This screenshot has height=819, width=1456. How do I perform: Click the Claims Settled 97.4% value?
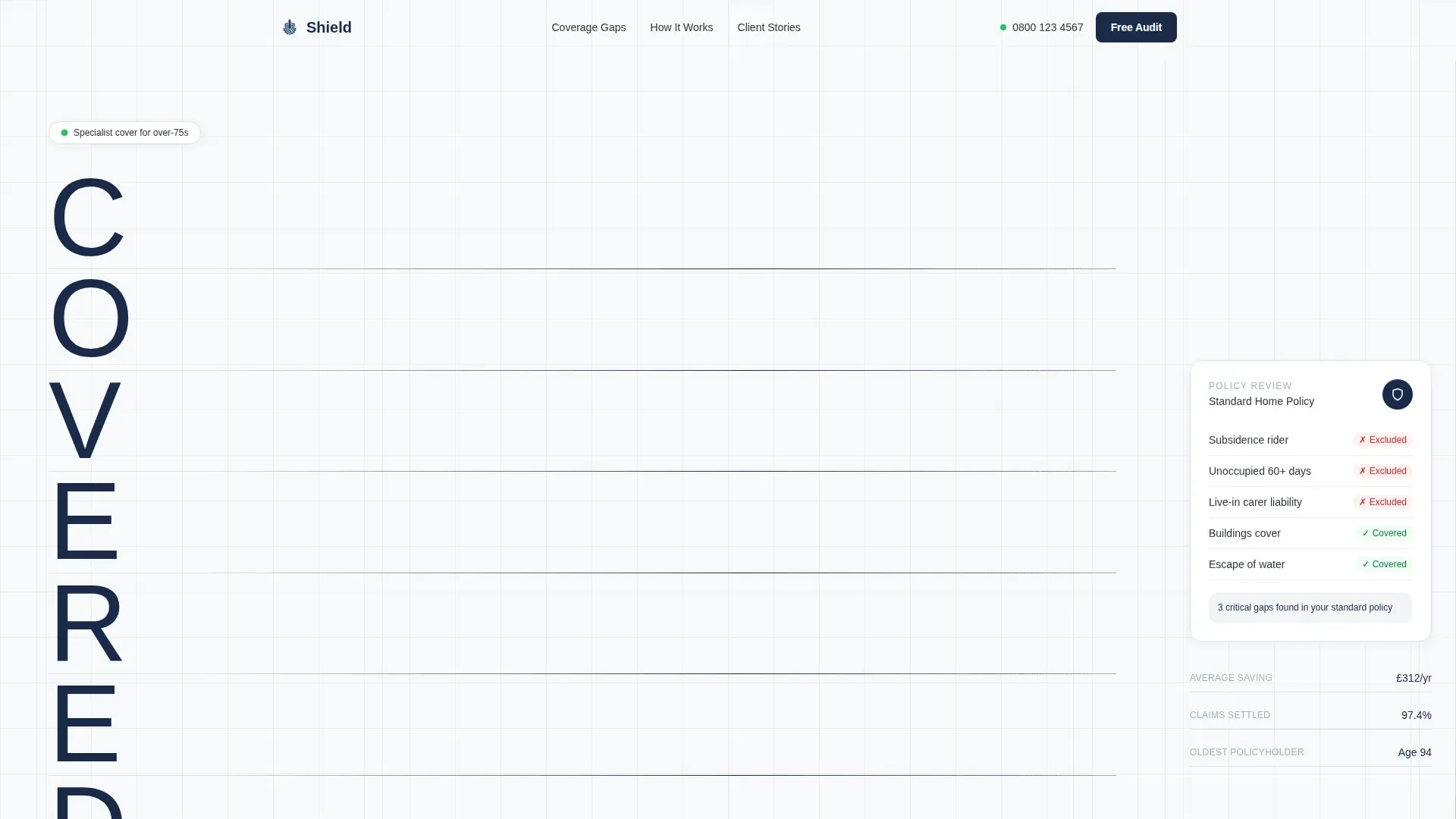click(x=1416, y=715)
